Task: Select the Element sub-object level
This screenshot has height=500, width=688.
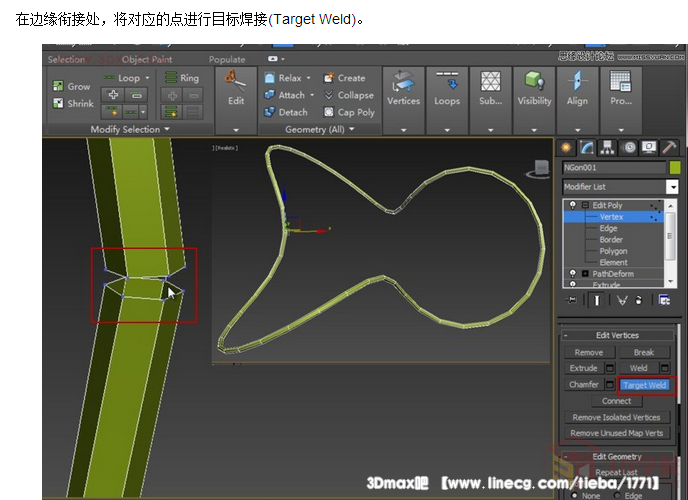Action: click(x=613, y=262)
